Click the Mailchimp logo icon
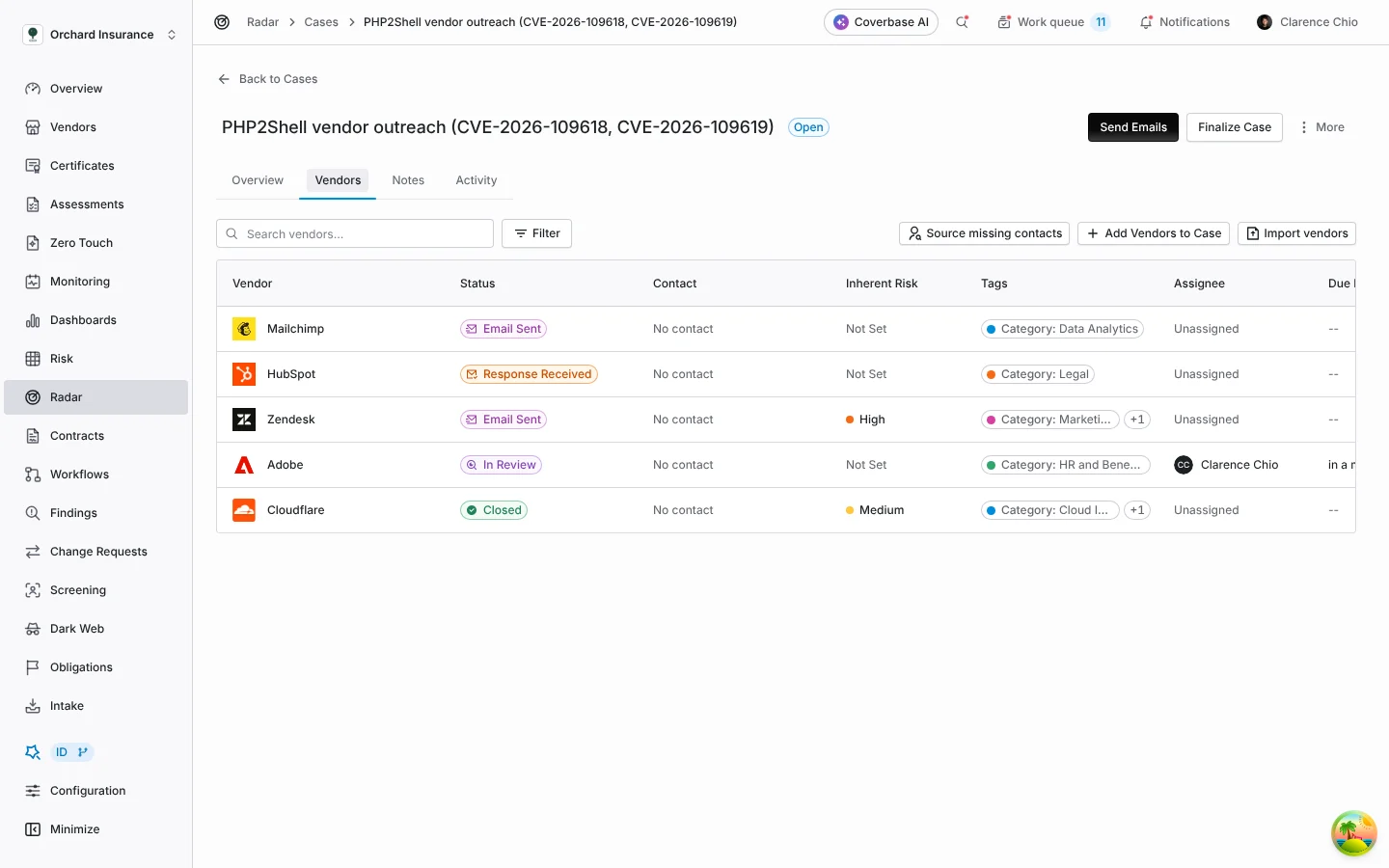 (x=244, y=329)
